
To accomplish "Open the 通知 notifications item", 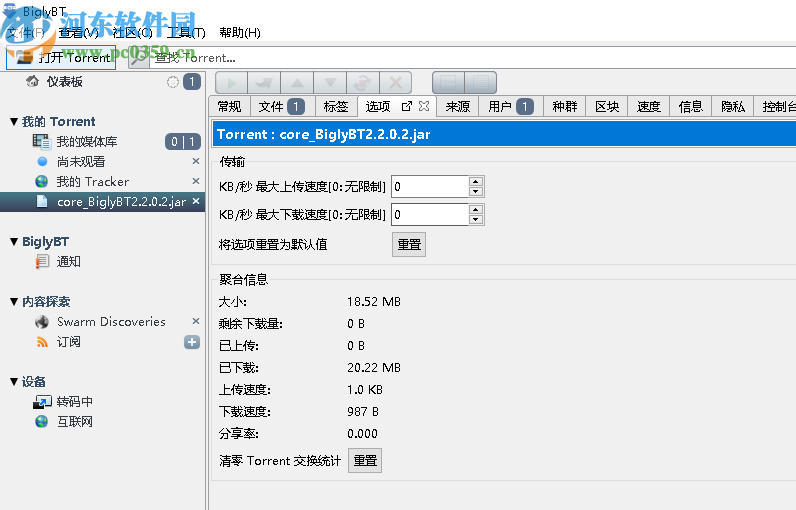I will point(69,261).
